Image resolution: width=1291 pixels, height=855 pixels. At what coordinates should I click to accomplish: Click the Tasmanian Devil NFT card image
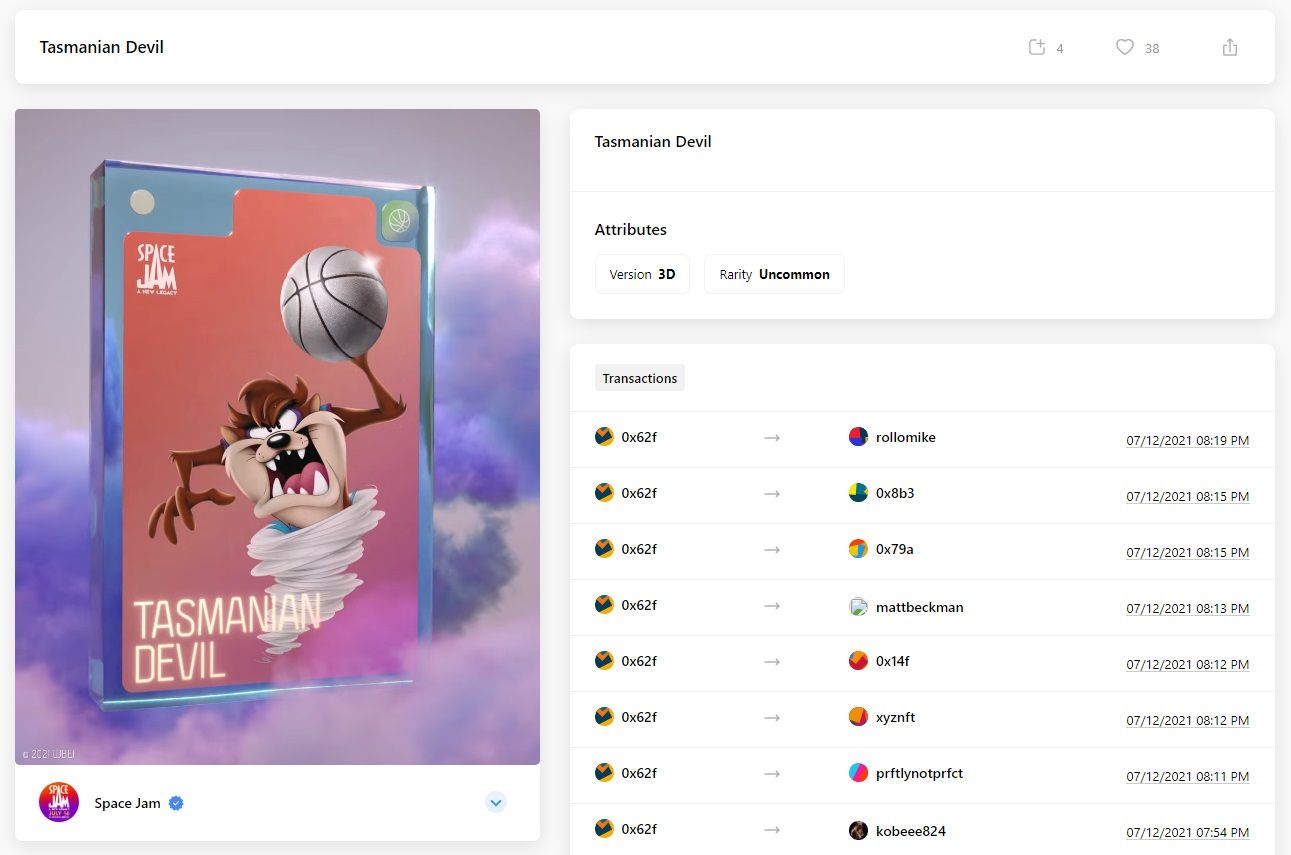[277, 436]
